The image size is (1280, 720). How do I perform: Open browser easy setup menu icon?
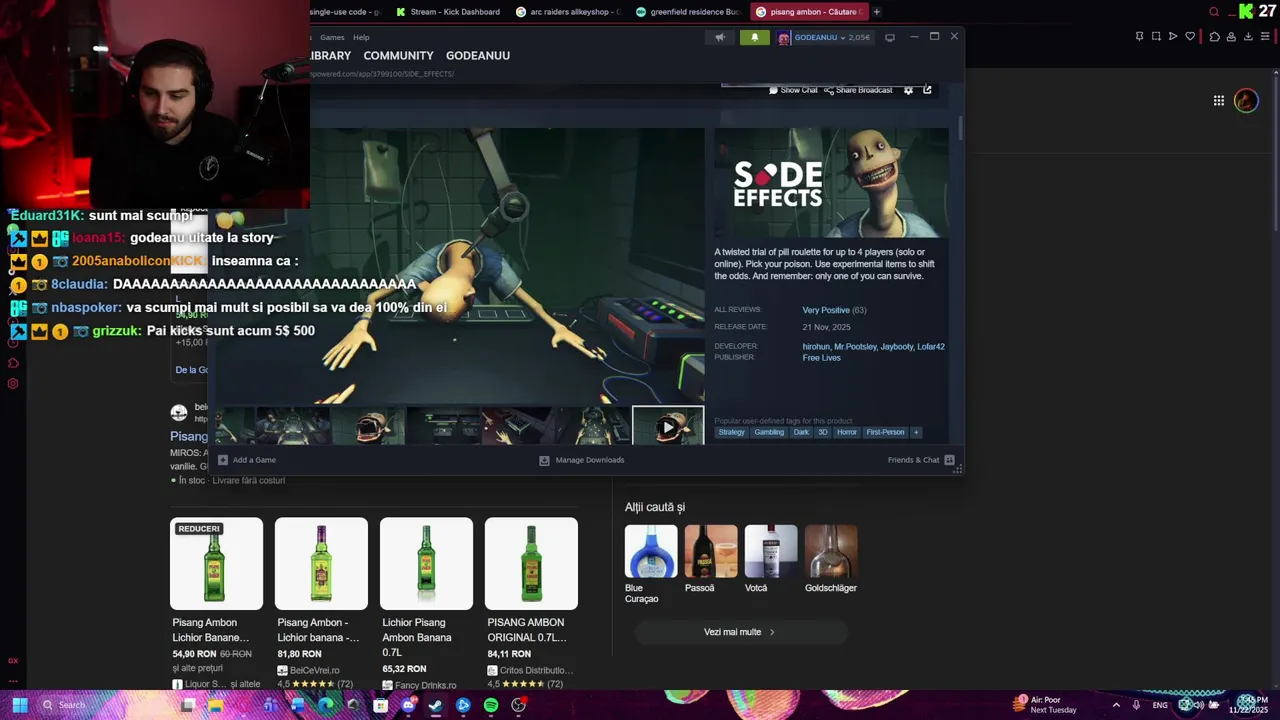coord(1265,37)
